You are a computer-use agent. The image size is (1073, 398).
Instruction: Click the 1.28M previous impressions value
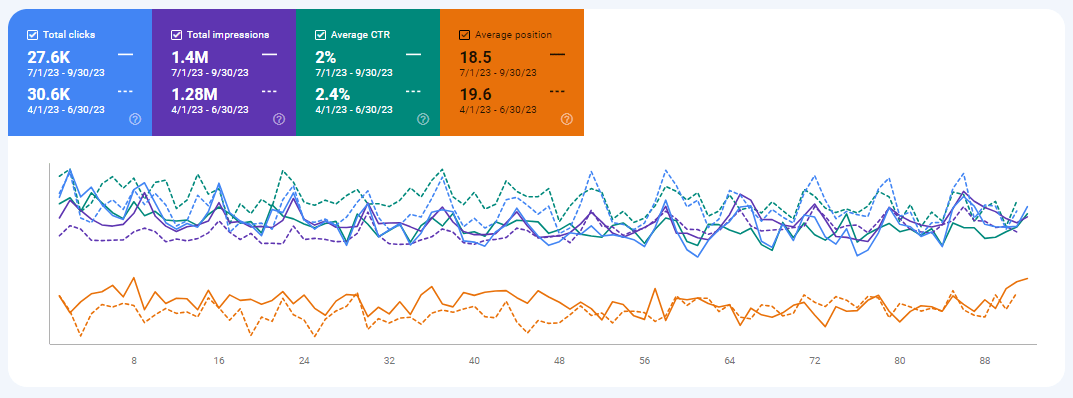(x=193, y=94)
